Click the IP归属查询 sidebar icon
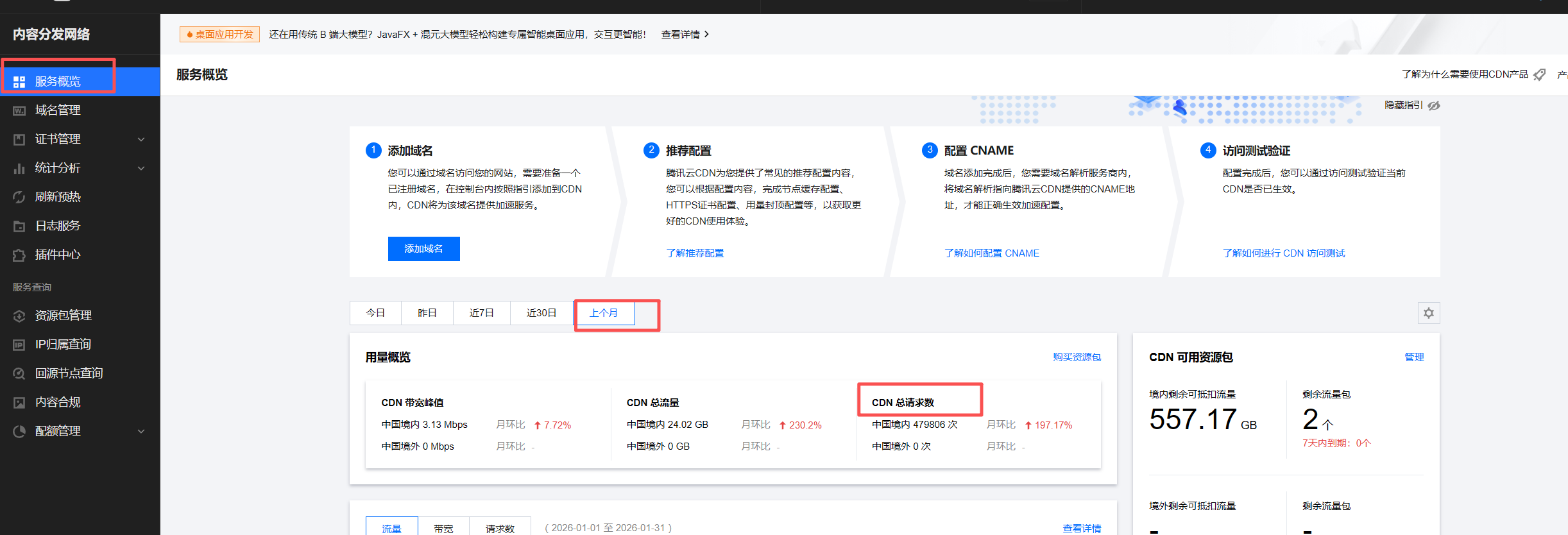The width and height of the screenshot is (1568, 535). [19, 344]
